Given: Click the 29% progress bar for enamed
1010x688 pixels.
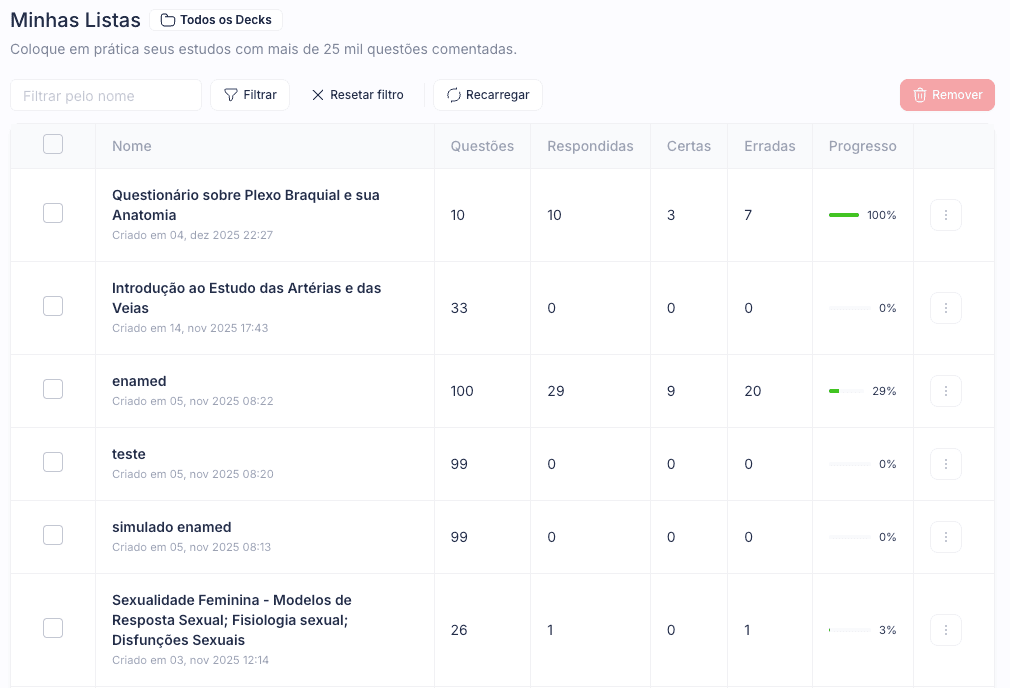Looking at the screenshot, I should click(x=844, y=391).
